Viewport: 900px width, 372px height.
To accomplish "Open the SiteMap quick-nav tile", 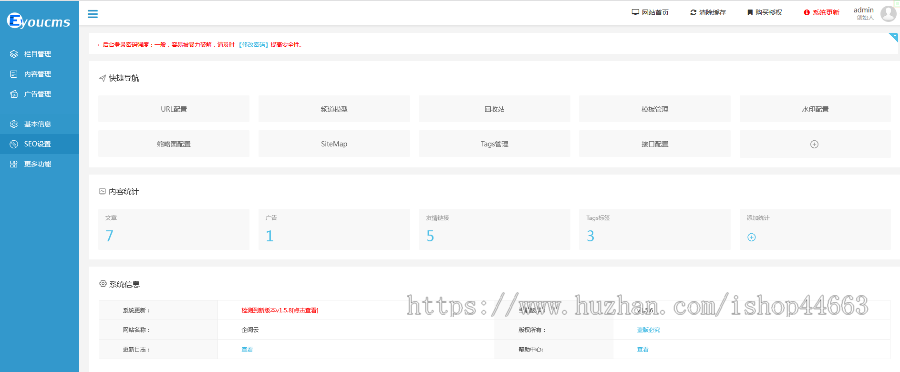I will (x=334, y=144).
